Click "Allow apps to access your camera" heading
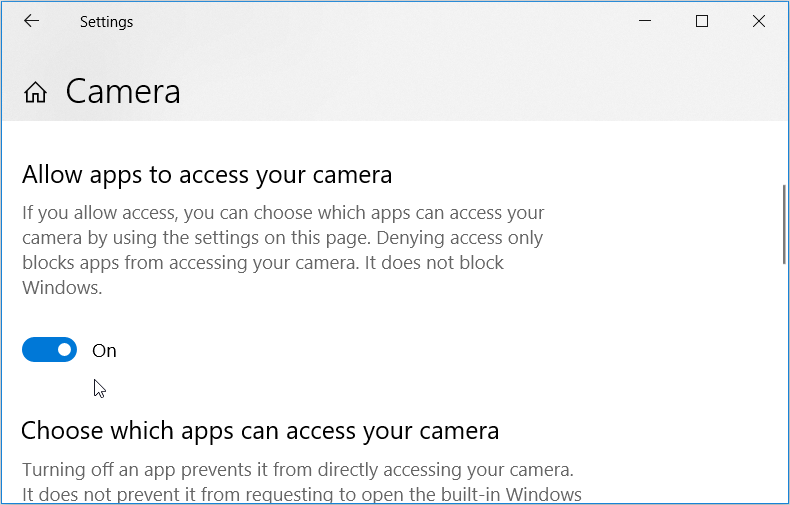 [x=207, y=175]
